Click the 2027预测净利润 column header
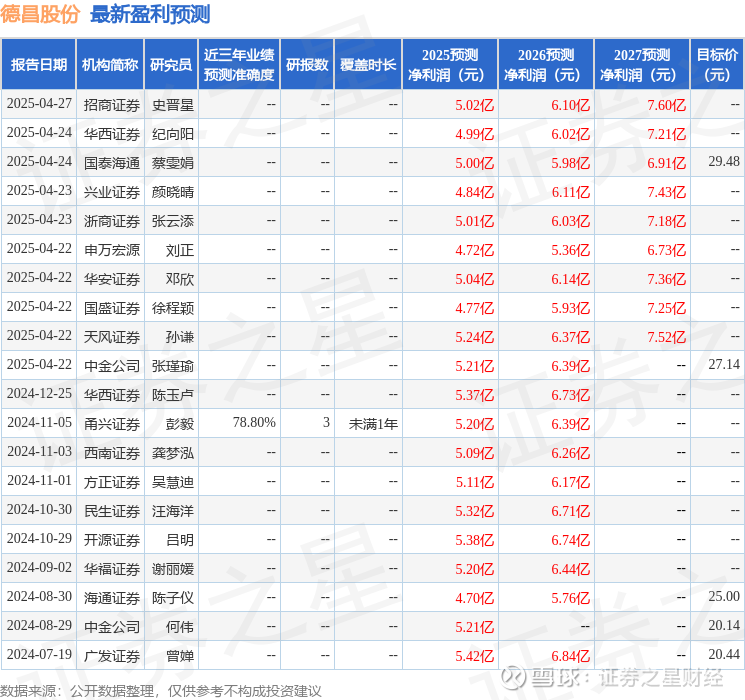The width and height of the screenshot is (745, 700). pos(642,65)
